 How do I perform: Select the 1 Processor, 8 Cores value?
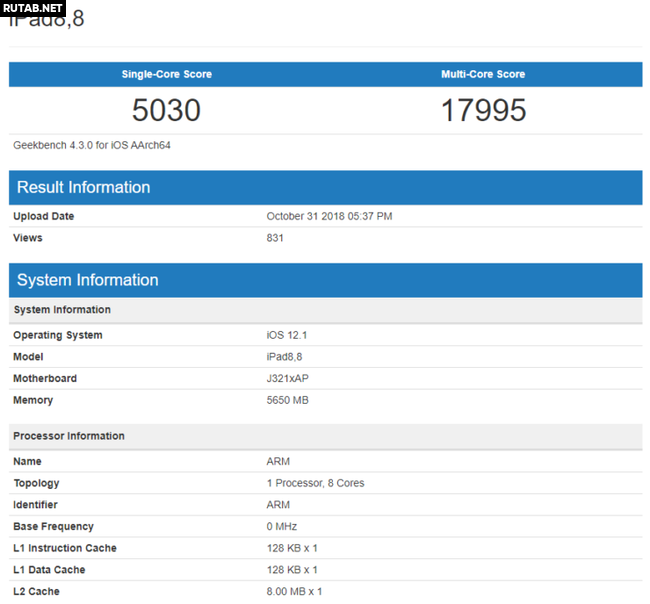pos(315,483)
